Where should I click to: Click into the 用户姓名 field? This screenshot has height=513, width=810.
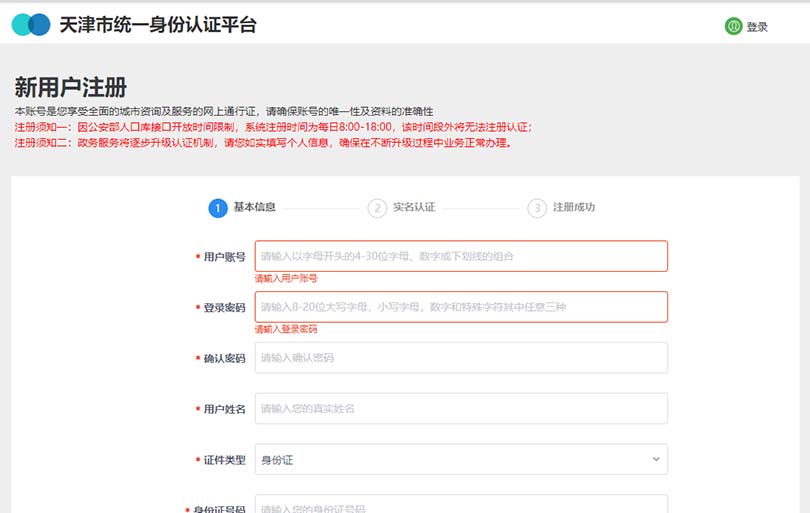pyautogui.click(x=461, y=408)
